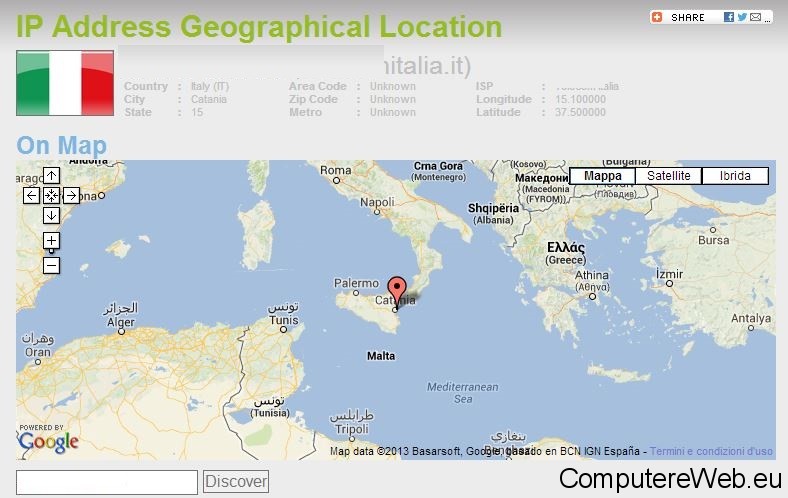Click the Crna Gora (Montenegro) label
The width and height of the screenshot is (788, 498).
tap(439, 171)
